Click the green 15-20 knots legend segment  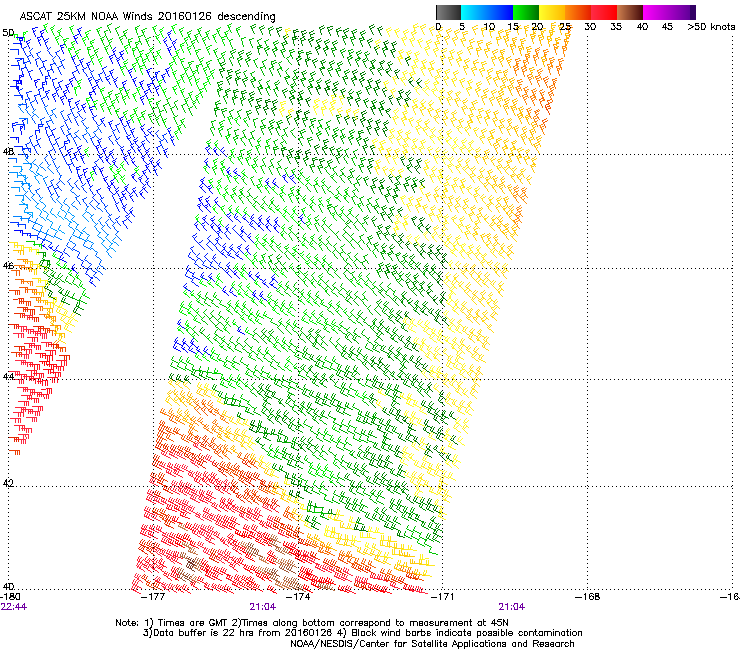pyautogui.click(x=526, y=12)
